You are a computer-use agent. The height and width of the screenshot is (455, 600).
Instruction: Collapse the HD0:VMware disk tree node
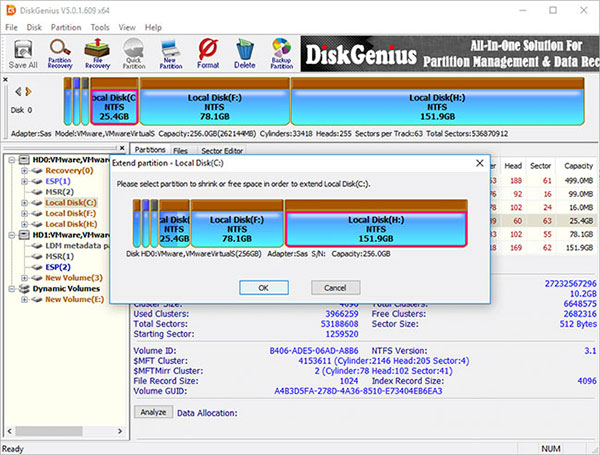click(x=10, y=160)
